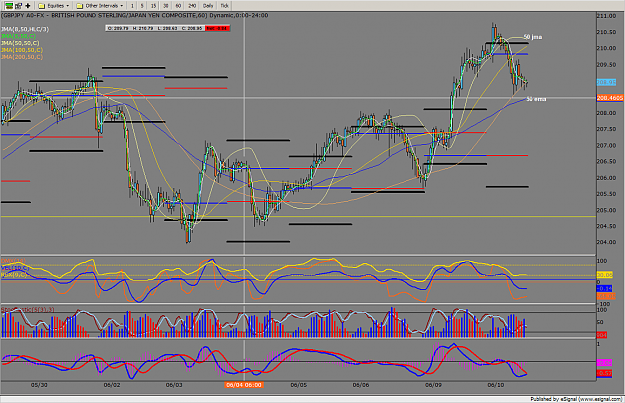Click the highlighted 06/04 06:00 time marker
The image size is (625, 403).
click(x=244, y=385)
